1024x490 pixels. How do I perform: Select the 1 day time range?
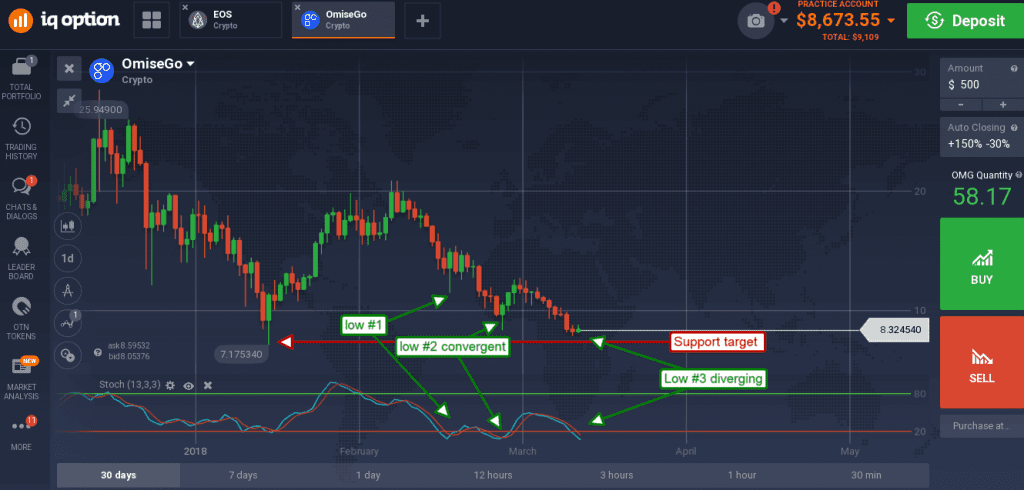point(368,475)
